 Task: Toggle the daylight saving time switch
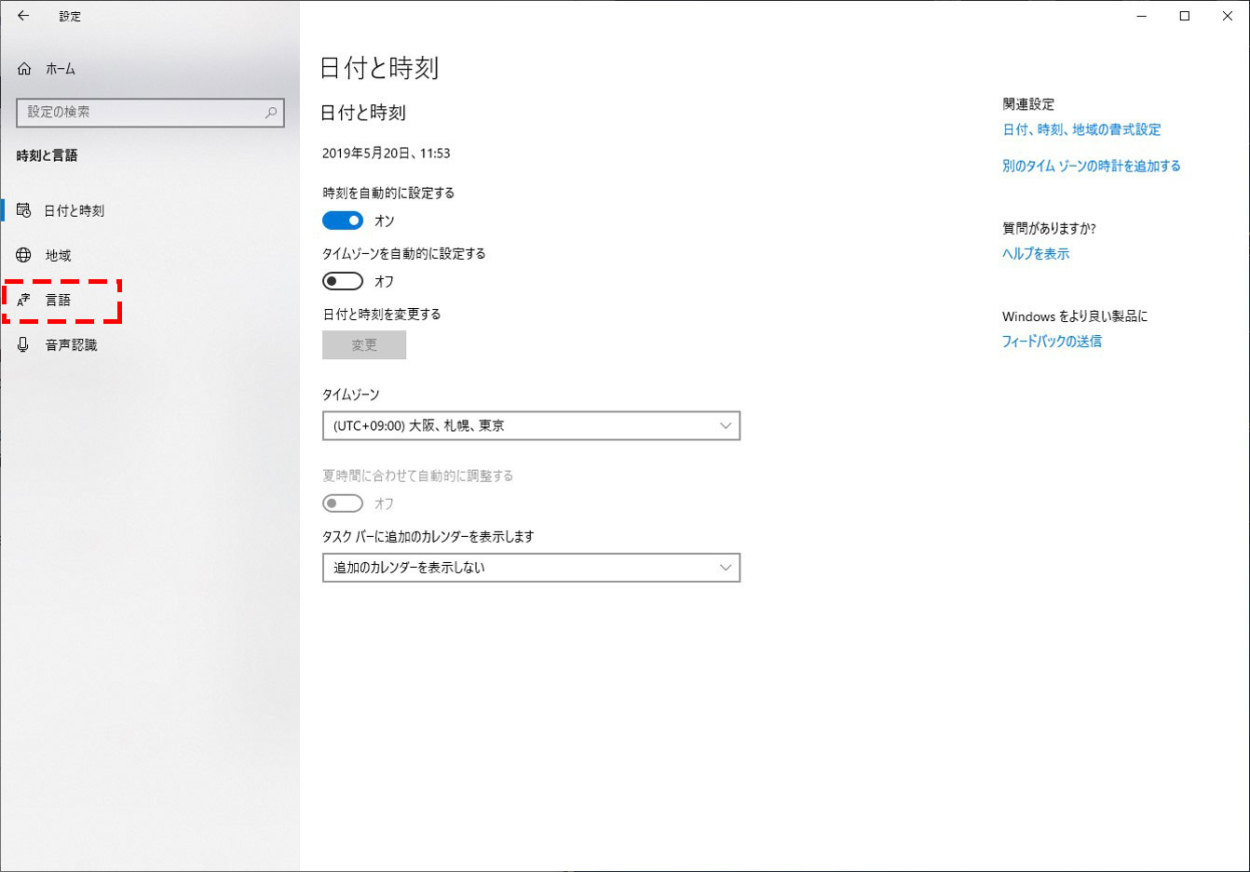[x=342, y=503]
